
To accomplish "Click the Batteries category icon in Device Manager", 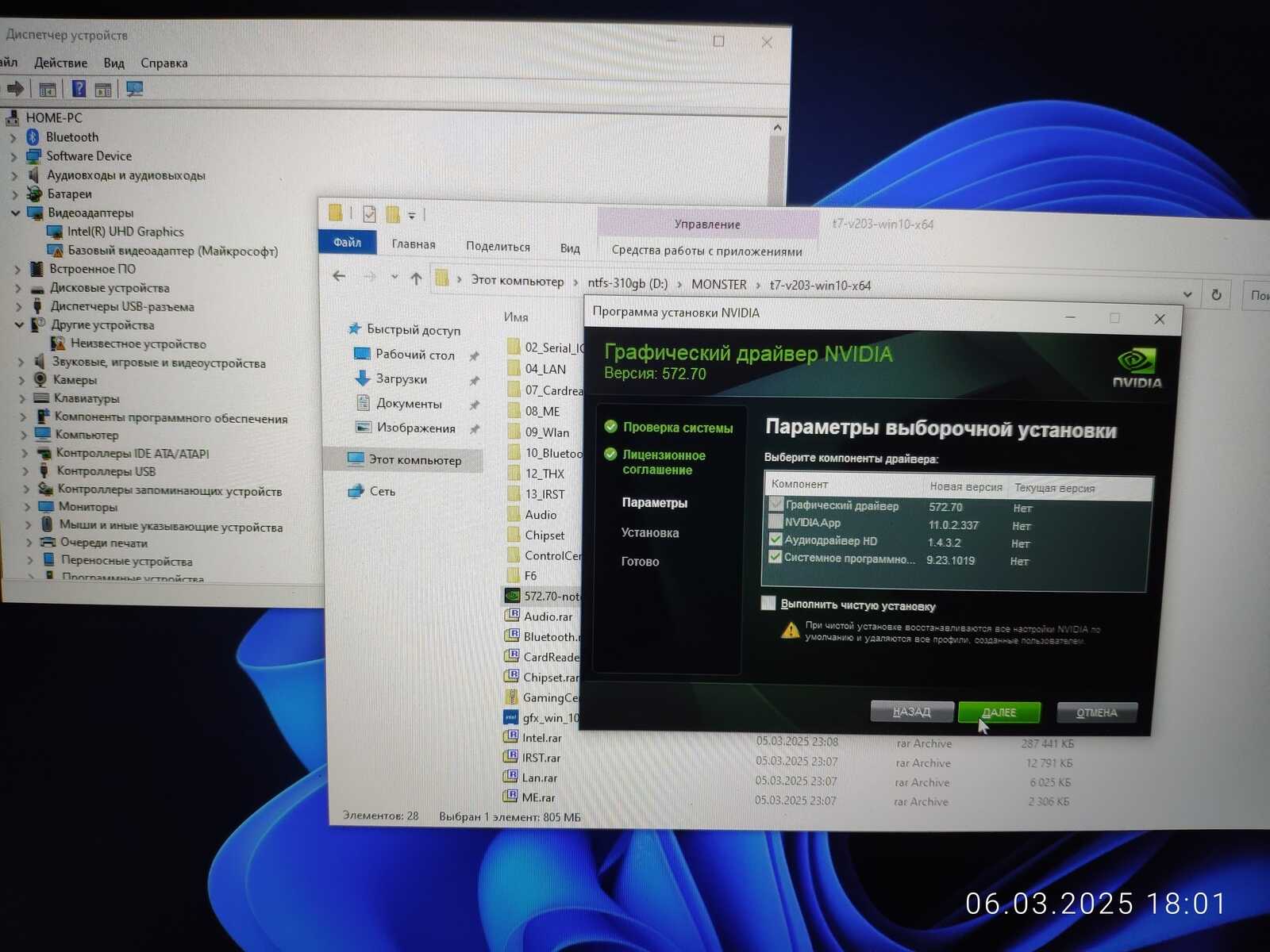I will pyautogui.click(x=34, y=194).
